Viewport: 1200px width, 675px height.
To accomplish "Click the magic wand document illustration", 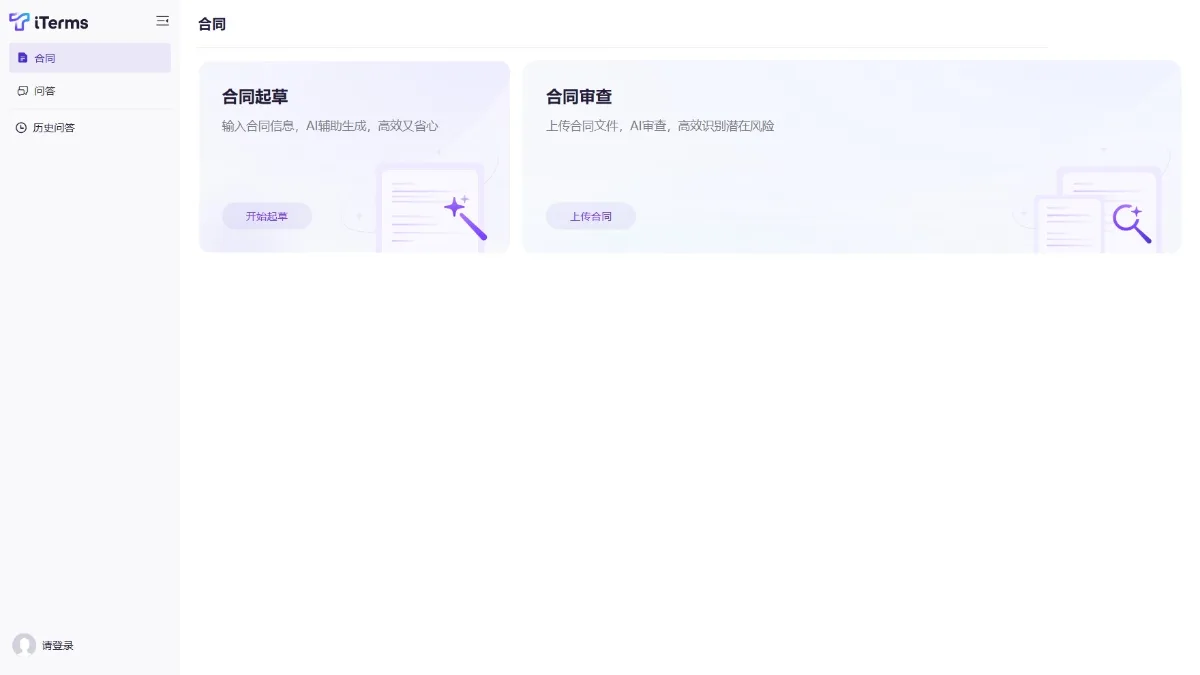I will pyautogui.click(x=432, y=207).
